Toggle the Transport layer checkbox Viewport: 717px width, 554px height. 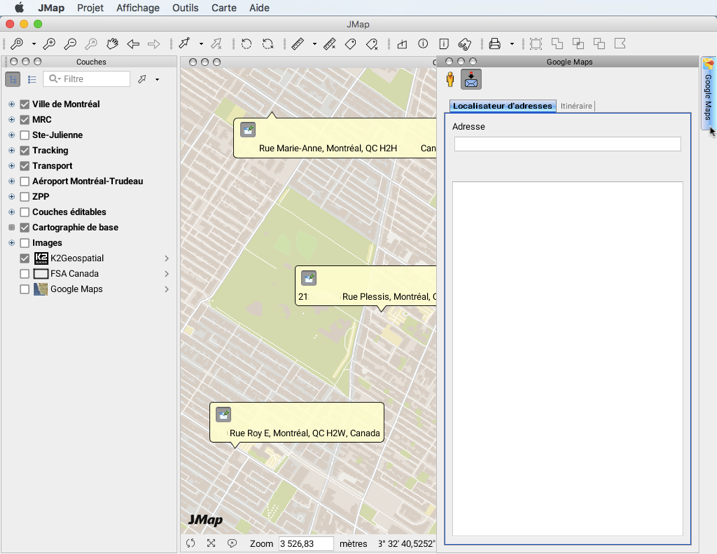25,166
